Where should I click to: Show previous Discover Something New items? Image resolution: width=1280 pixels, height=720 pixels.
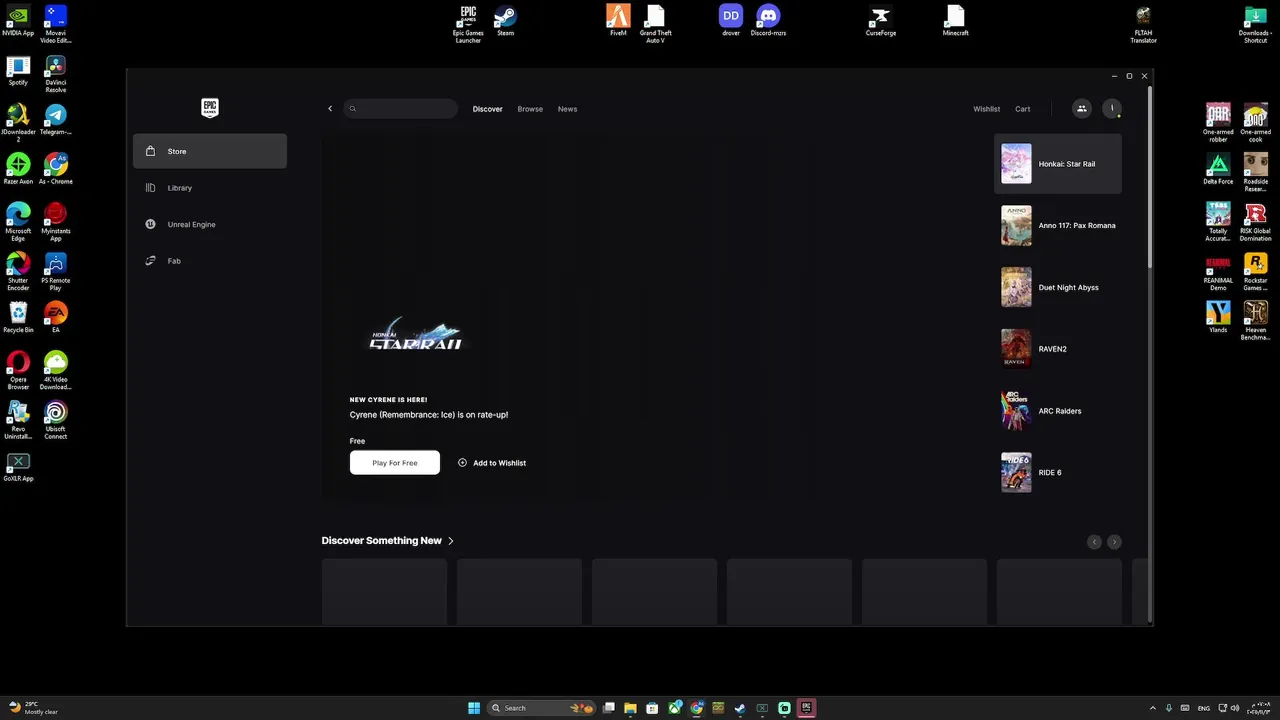(x=1094, y=542)
